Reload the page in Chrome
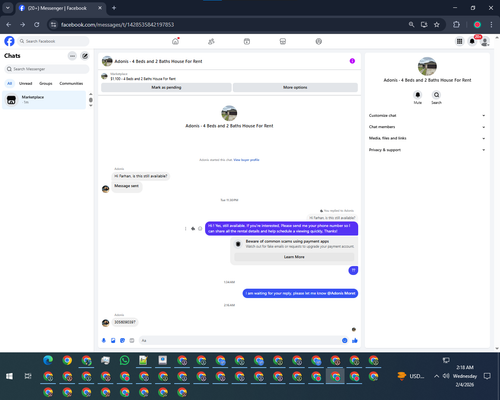500x400 pixels. coord(37,25)
